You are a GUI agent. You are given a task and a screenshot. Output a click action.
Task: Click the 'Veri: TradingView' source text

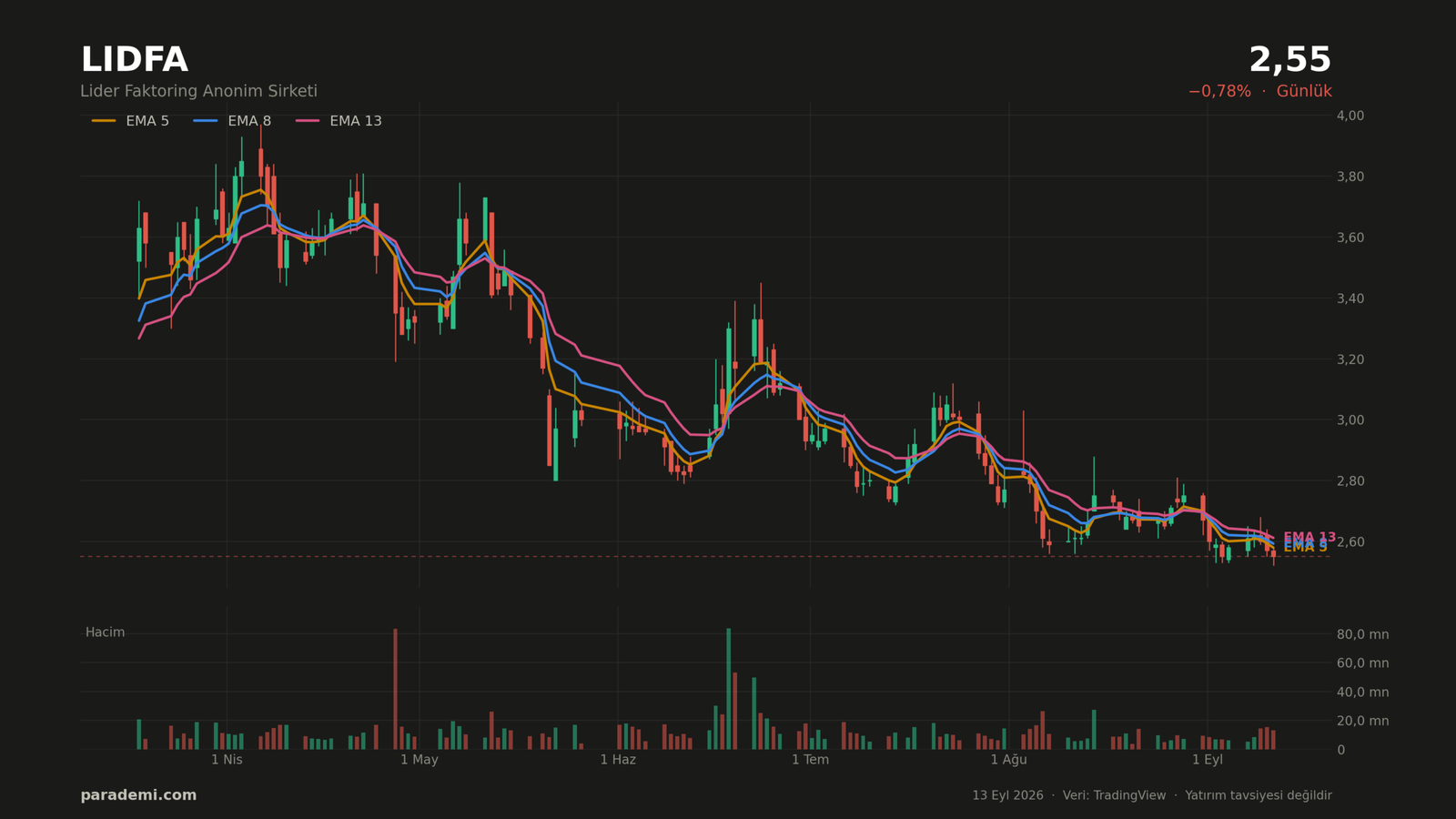(1114, 795)
